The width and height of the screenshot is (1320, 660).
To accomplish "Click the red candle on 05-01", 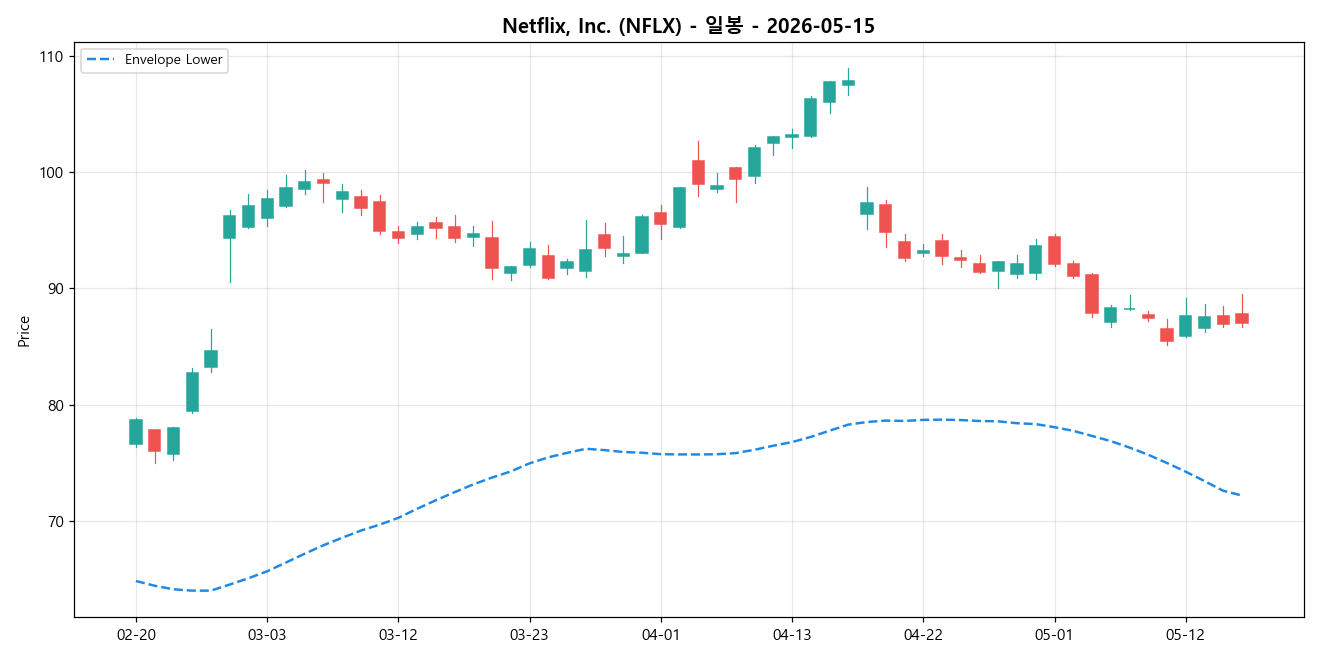I will pos(1054,250).
